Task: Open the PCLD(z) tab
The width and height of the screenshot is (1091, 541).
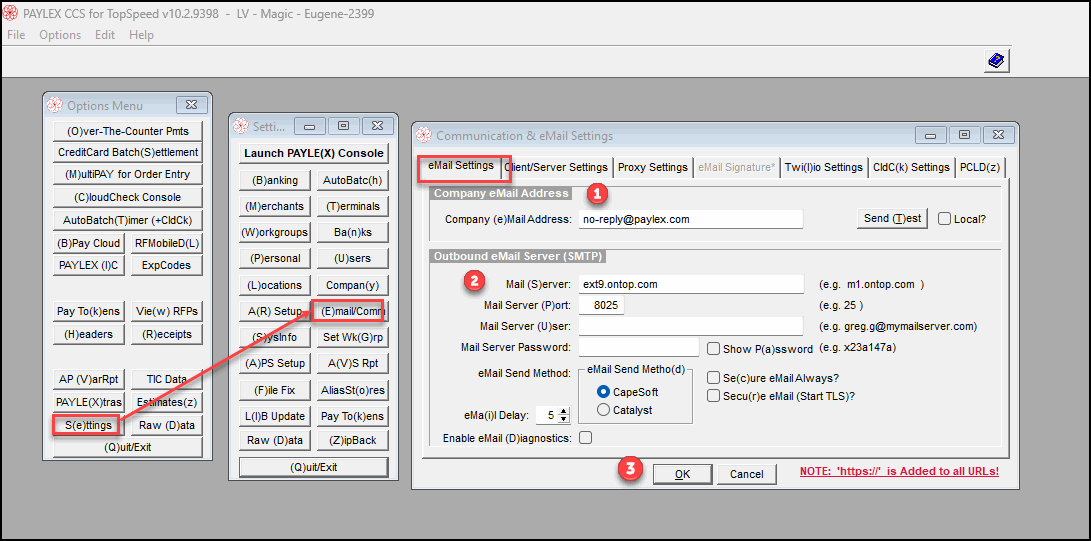Action: pos(980,167)
